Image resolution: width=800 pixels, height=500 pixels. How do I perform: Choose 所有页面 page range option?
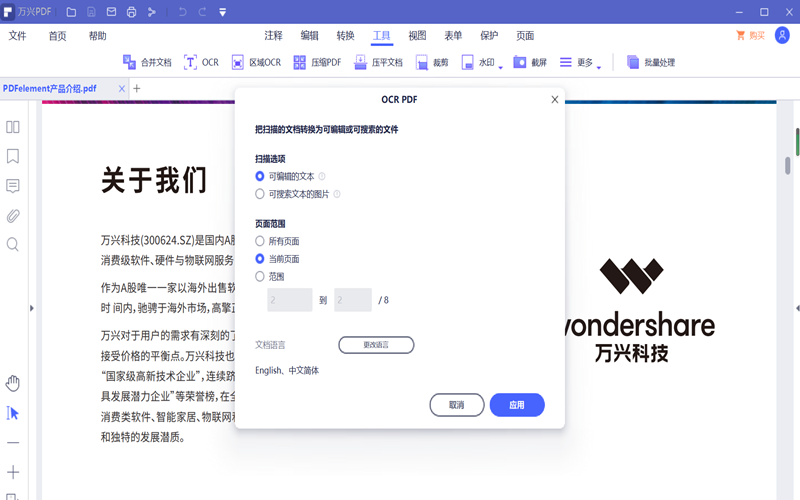[260, 241]
